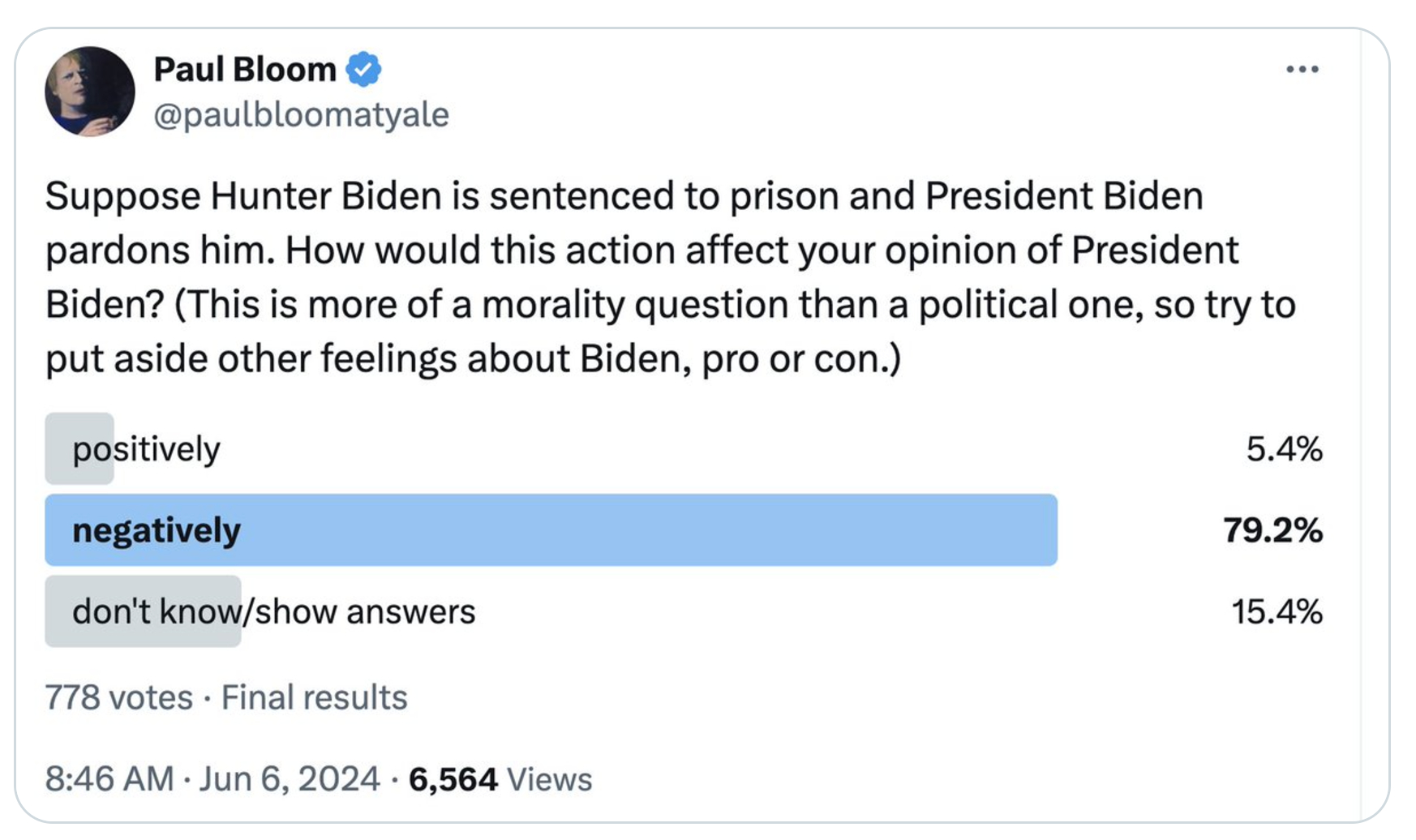This screenshot has height=840, width=1416.
Task: Click the 5.4% poll percentage
Action: click(x=1284, y=449)
